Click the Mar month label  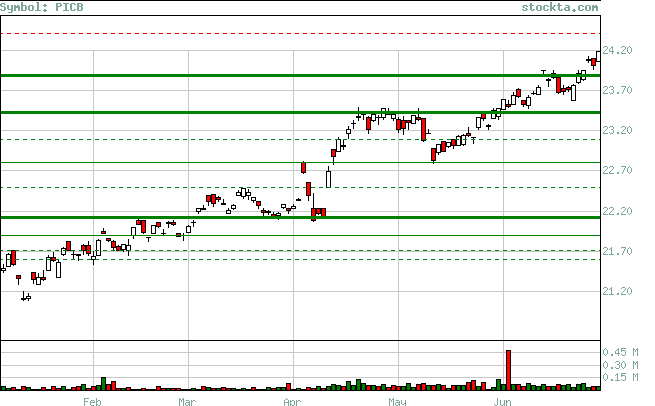click(x=187, y=402)
